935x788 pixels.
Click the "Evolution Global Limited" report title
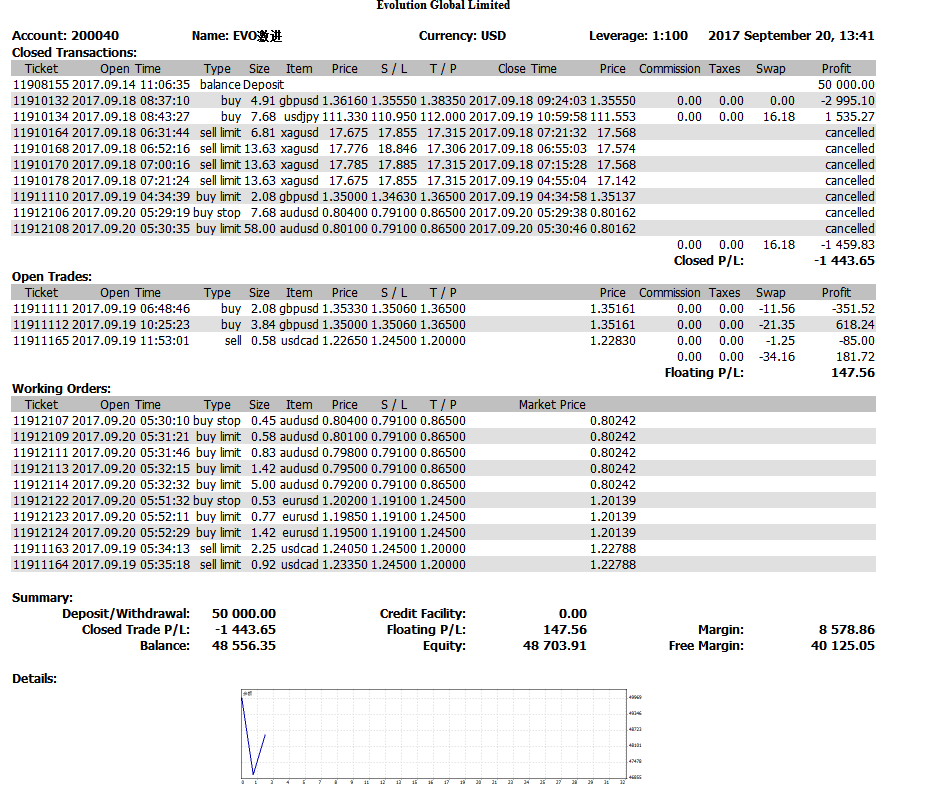tap(443, 5)
